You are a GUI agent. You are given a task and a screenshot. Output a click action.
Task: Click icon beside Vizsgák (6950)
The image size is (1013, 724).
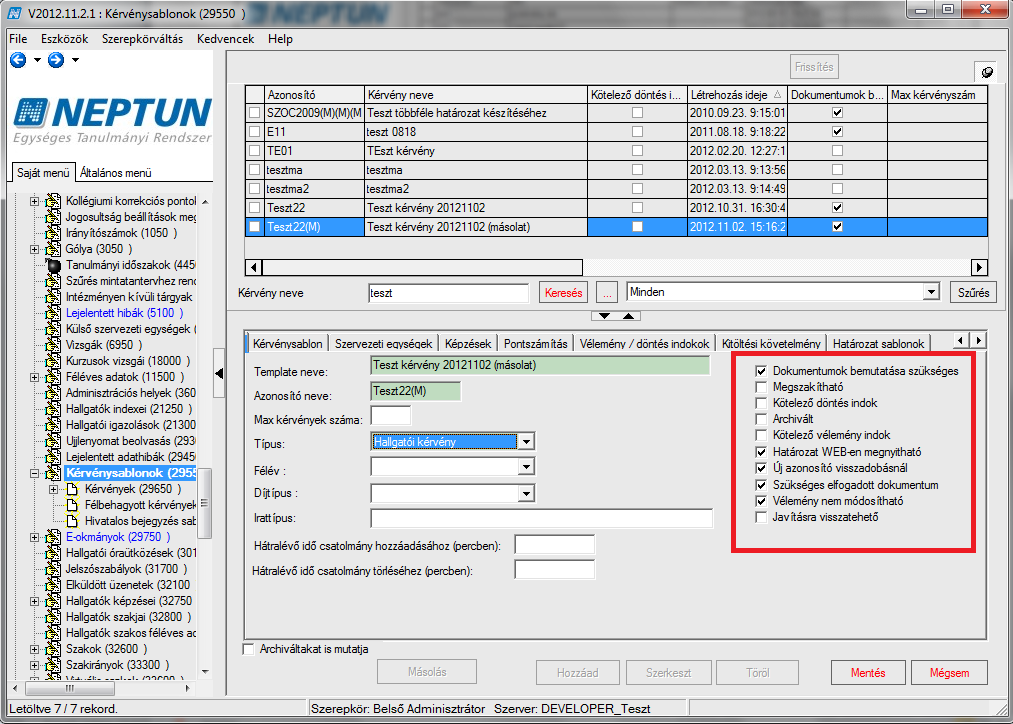(54, 346)
